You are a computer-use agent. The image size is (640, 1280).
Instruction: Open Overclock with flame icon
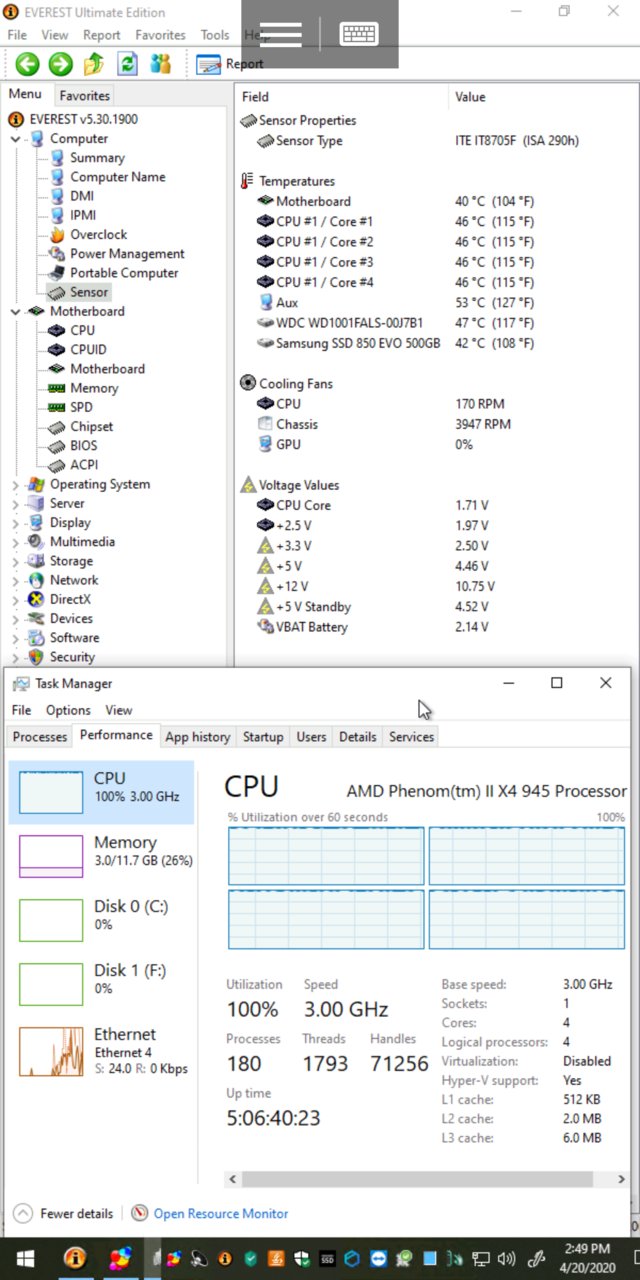point(98,234)
